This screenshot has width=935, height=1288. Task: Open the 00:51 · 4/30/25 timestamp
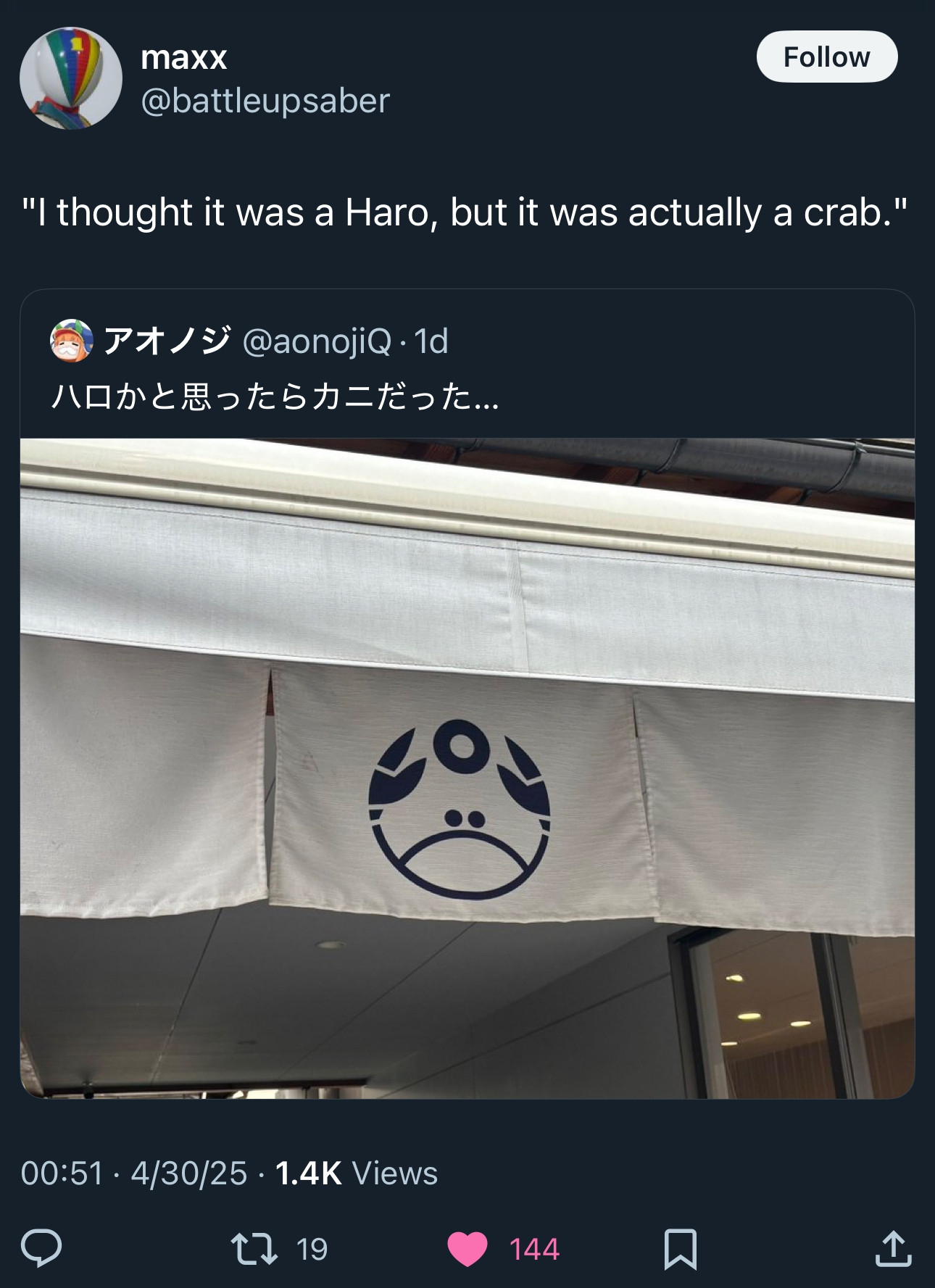click(x=134, y=1173)
